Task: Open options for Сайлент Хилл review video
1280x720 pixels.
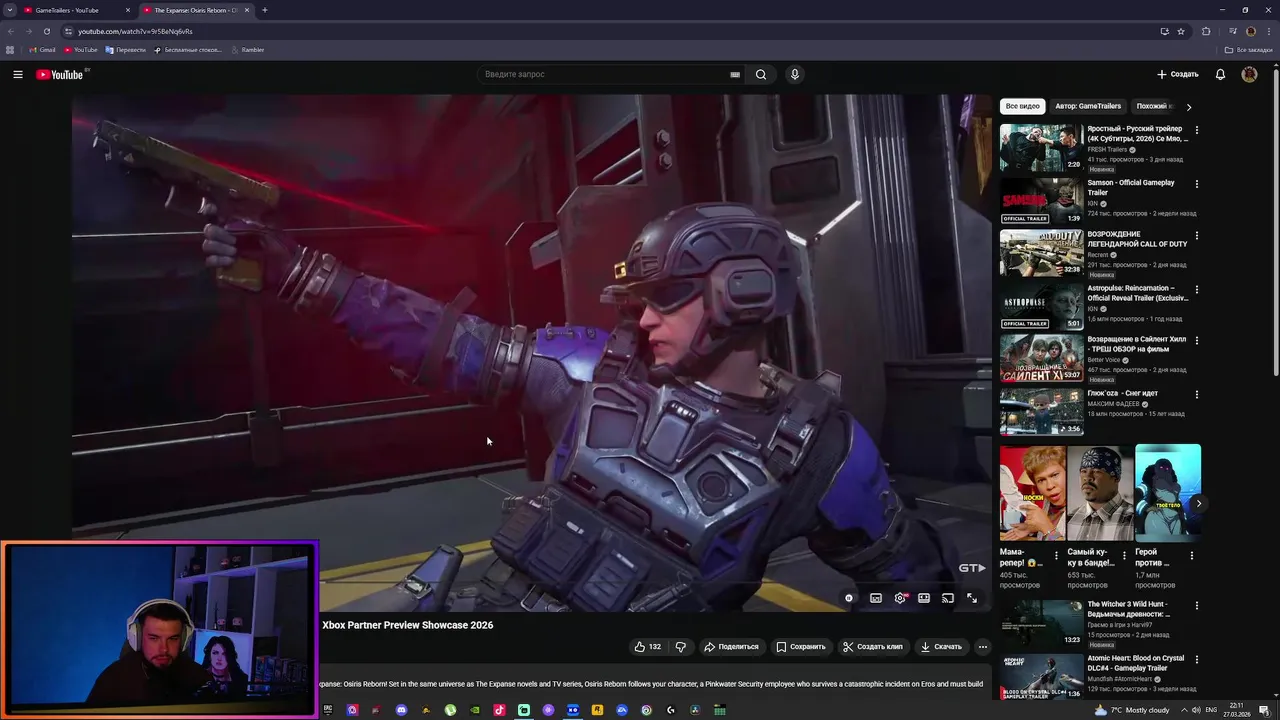Action: pos(1197,341)
